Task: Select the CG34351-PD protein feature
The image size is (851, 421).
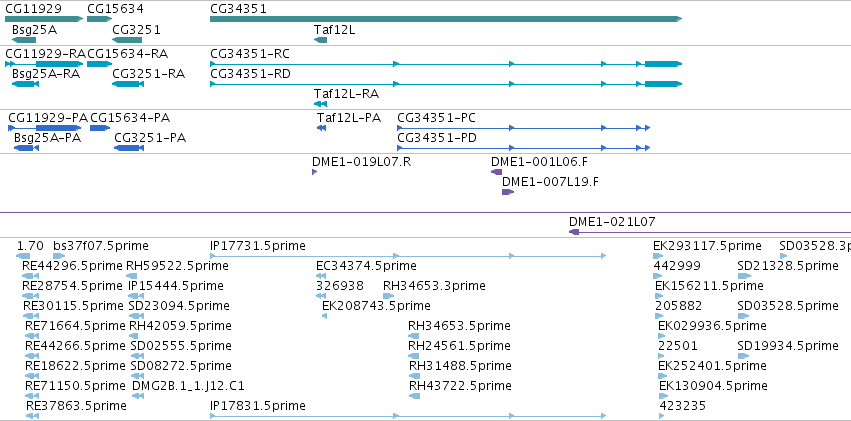Action: click(x=523, y=148)
